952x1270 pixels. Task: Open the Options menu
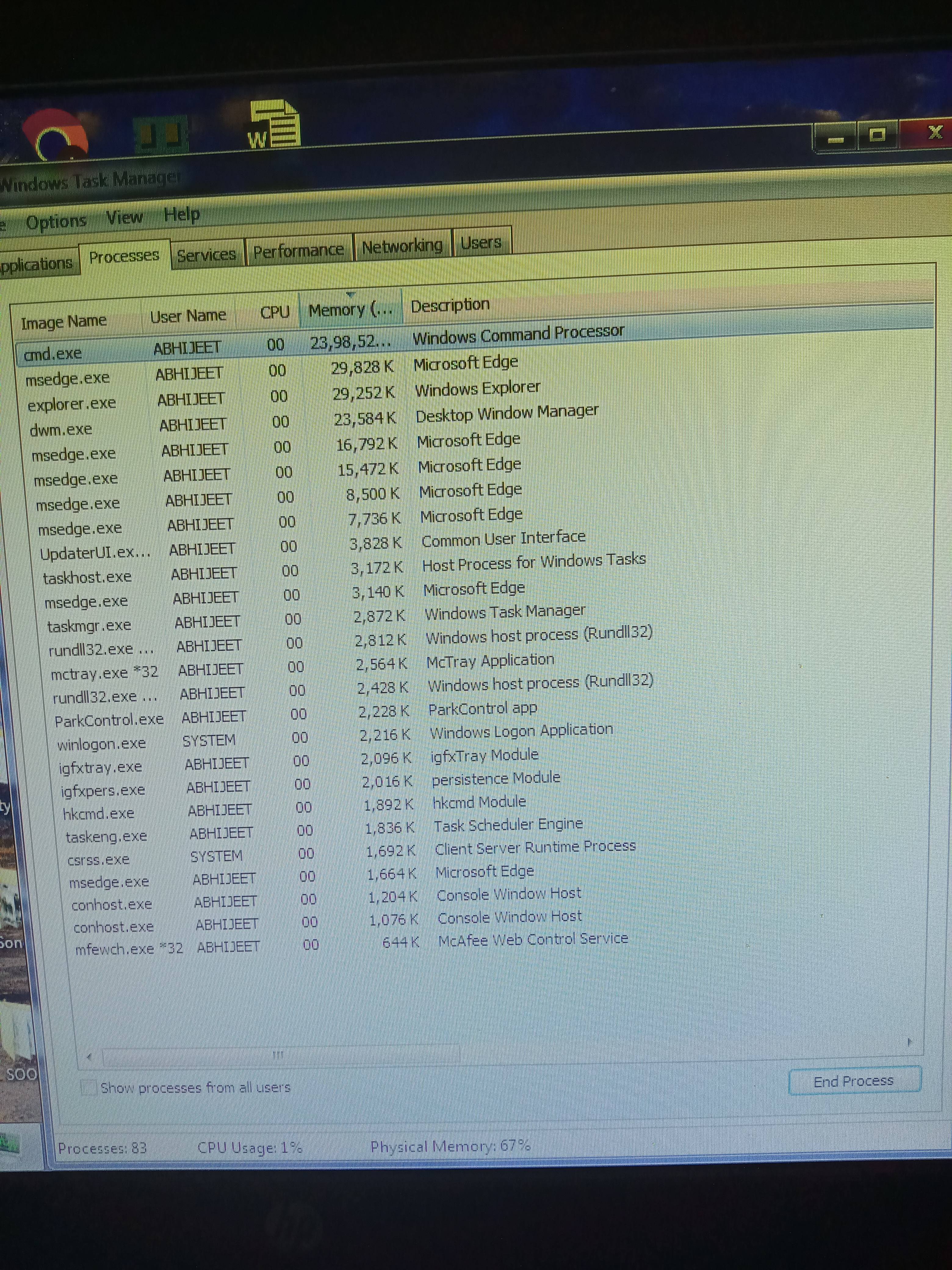(56, 222)
